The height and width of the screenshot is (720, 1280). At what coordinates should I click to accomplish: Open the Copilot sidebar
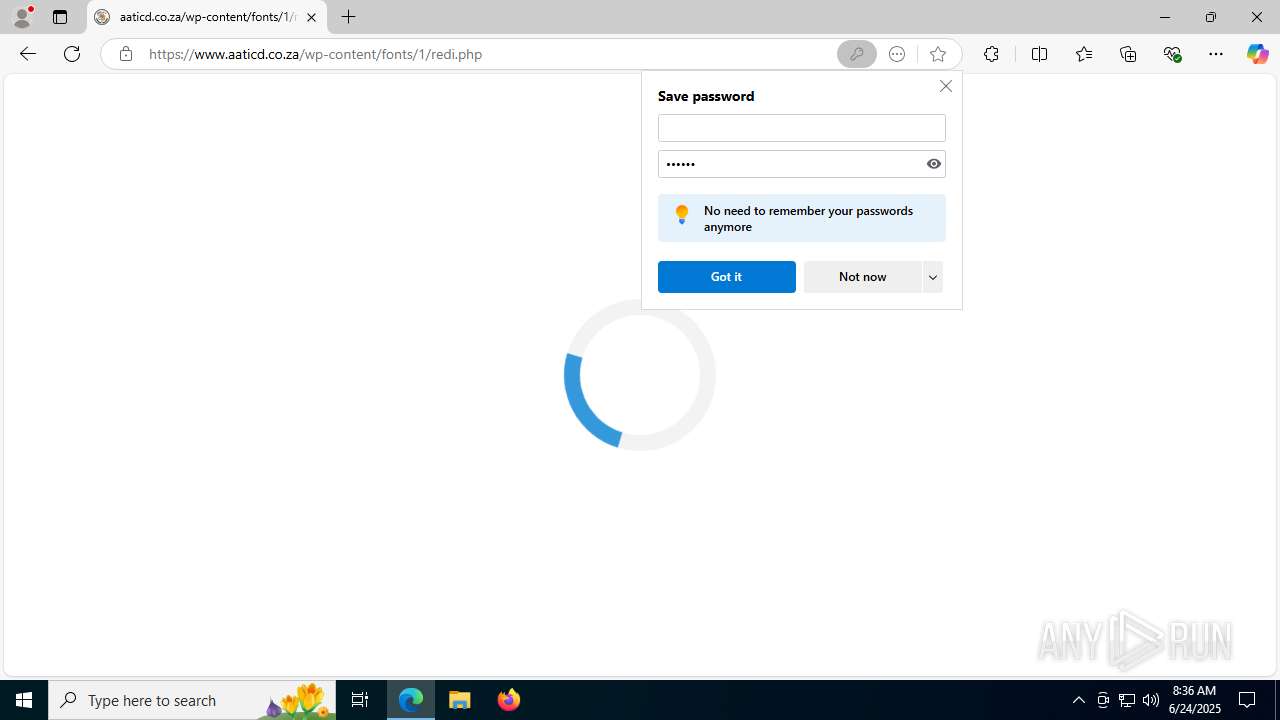1257,54
